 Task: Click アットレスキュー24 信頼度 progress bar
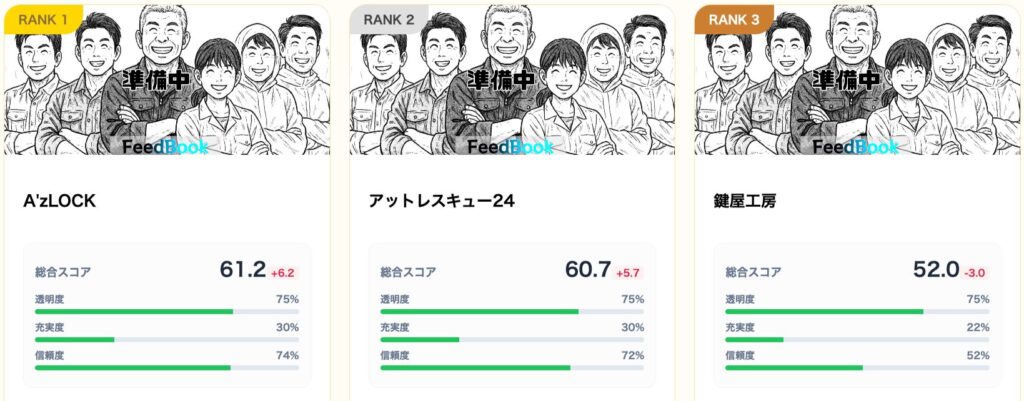pos(512,367)
